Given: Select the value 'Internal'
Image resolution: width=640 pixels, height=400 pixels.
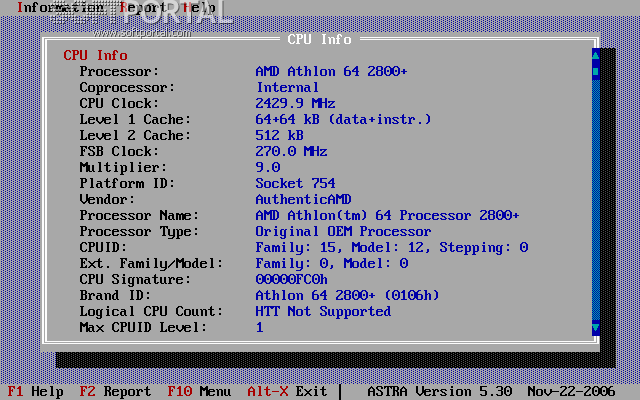Looking at the screenshot, I should [287, 87].
